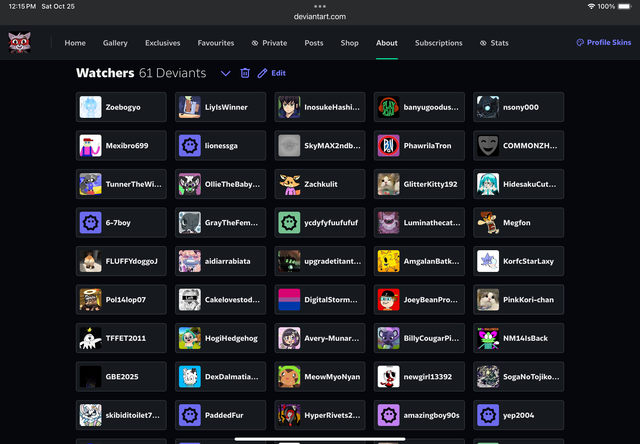Open the Subscriptions tab
640x444 pixels.
(439, 43)
